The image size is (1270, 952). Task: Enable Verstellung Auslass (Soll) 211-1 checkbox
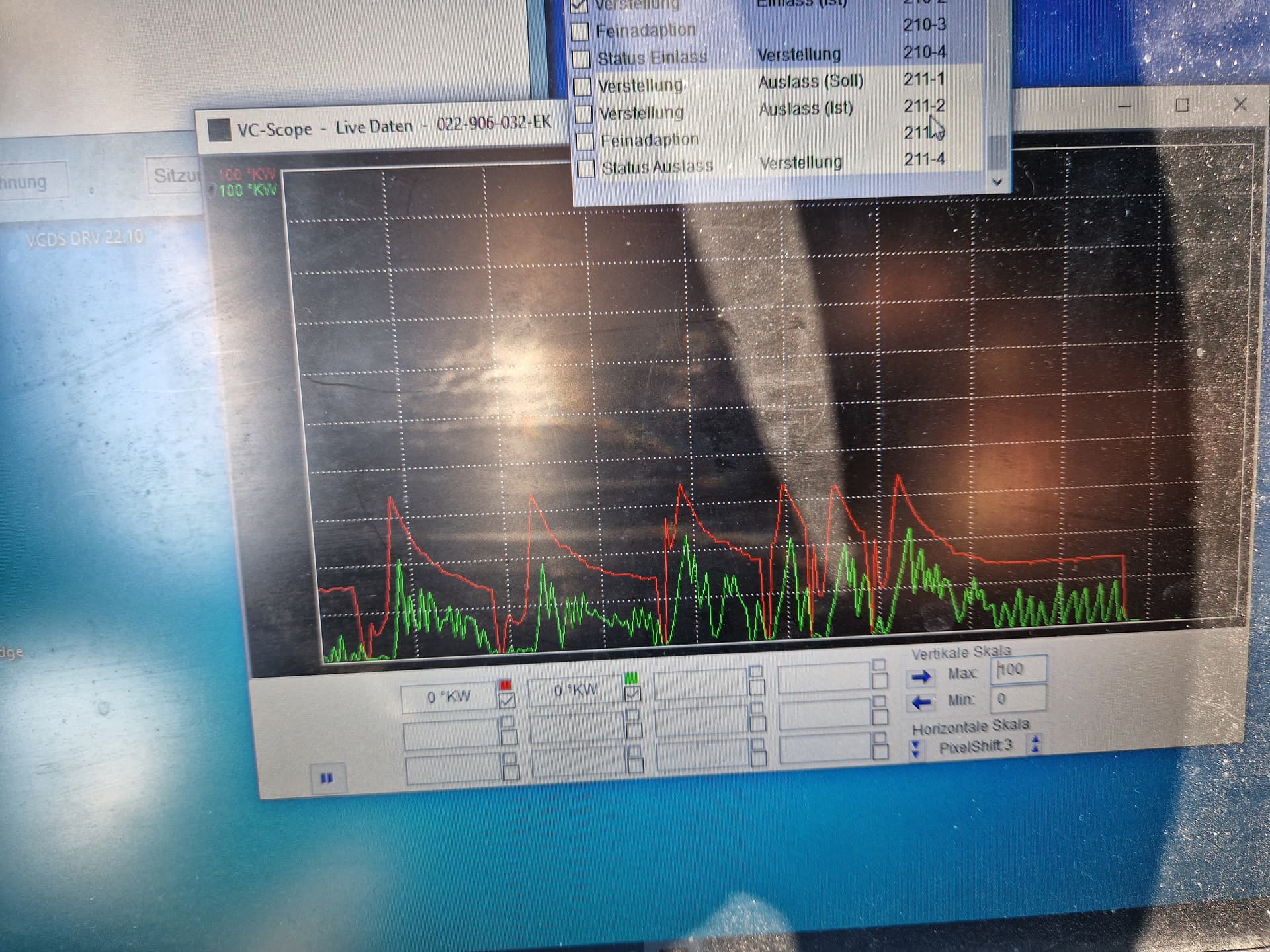(582, 87)
